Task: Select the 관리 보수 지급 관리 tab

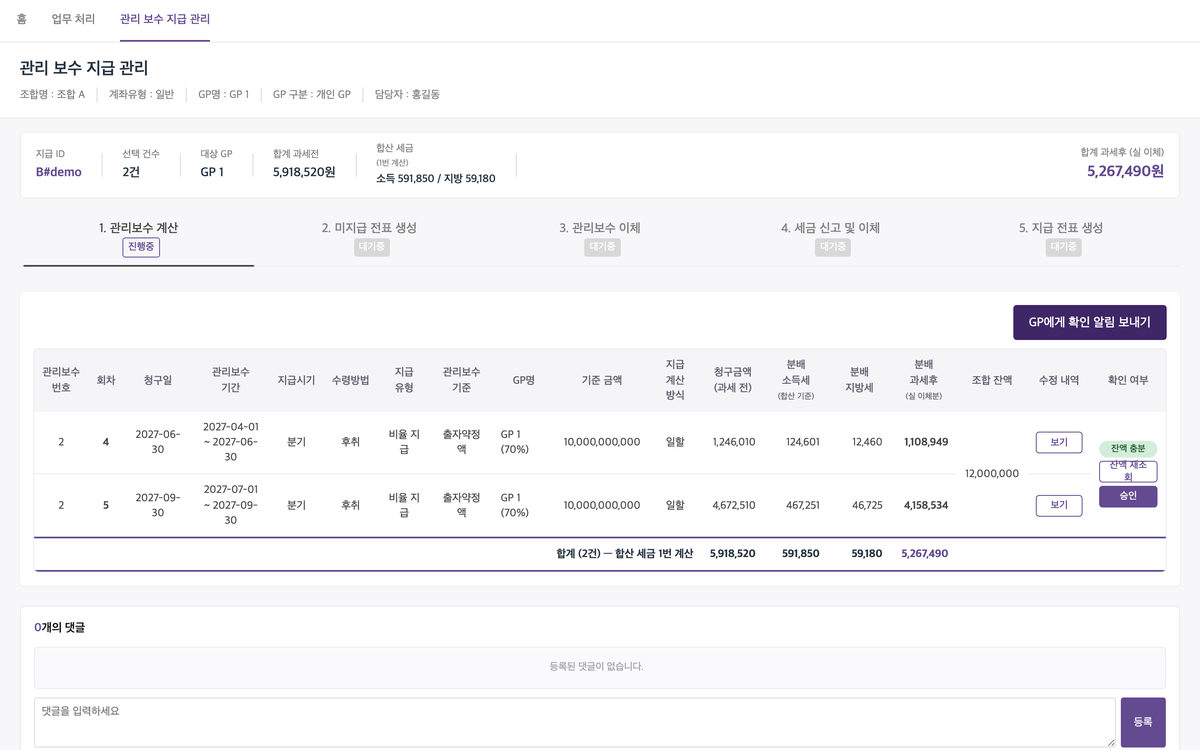Action: [165, 19]
